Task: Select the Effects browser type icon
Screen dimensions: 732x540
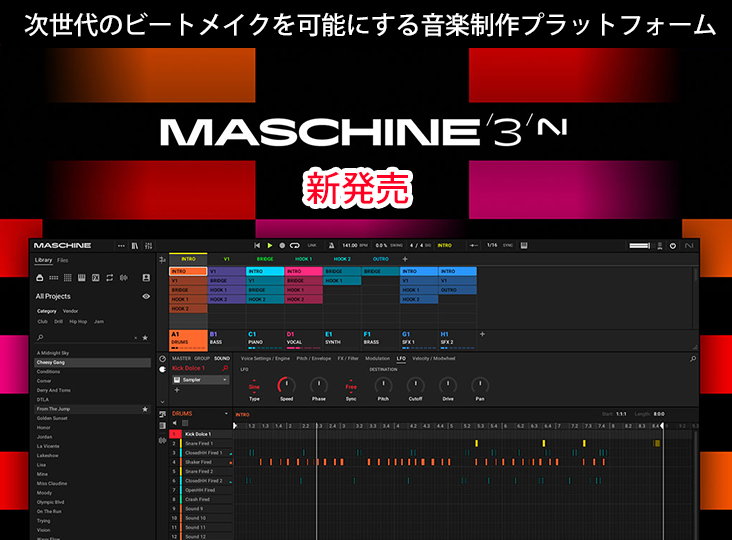Action: coord(96,278)
